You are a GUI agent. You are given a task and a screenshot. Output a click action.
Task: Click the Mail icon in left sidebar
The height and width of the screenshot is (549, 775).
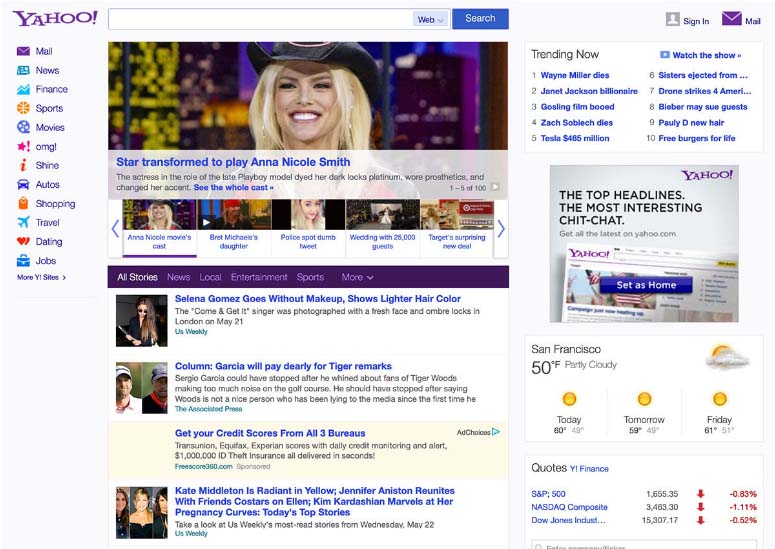coord(23,51)
